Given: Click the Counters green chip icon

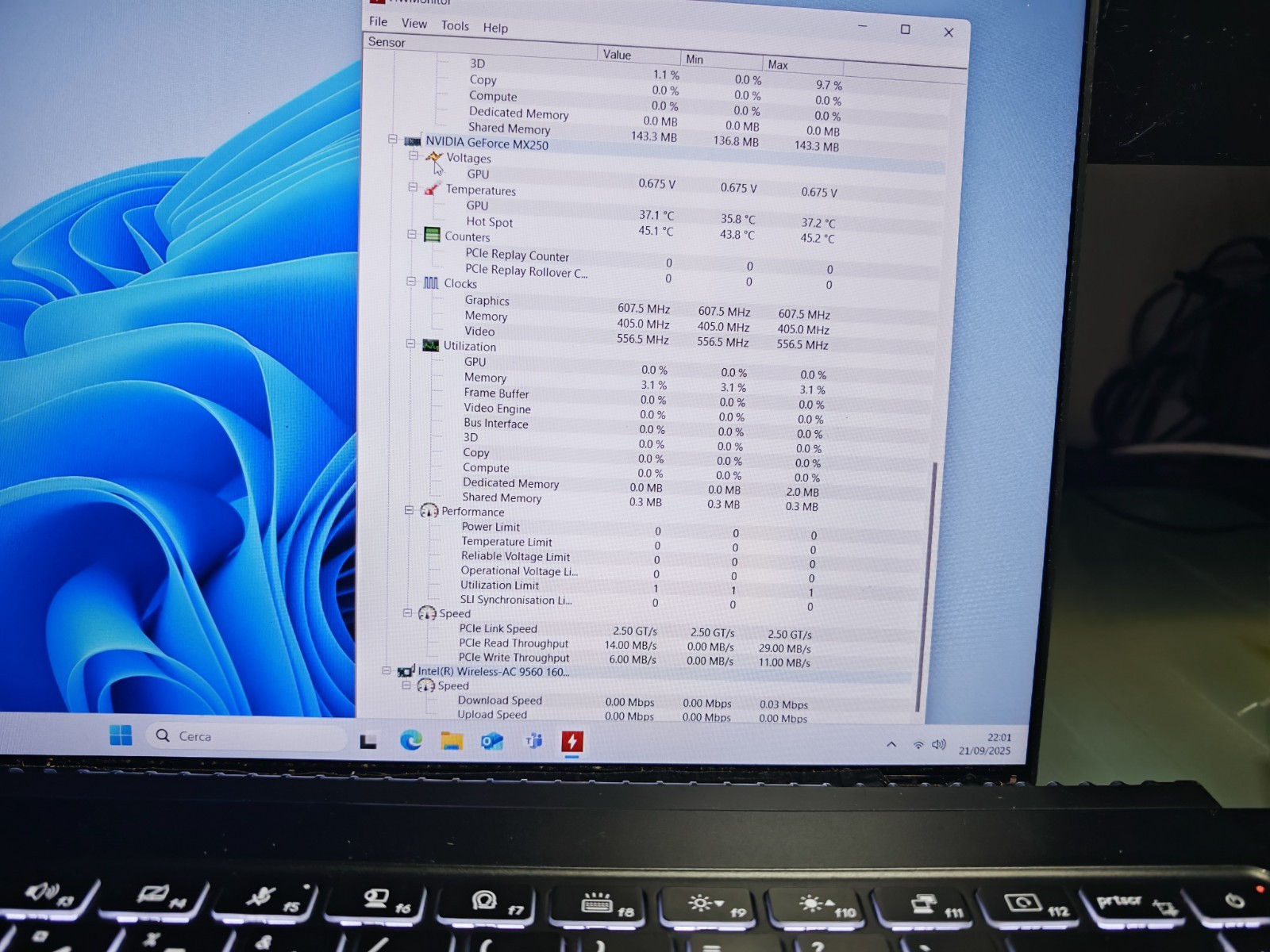Looking at the screenshot, I should [x=432, y=234].
